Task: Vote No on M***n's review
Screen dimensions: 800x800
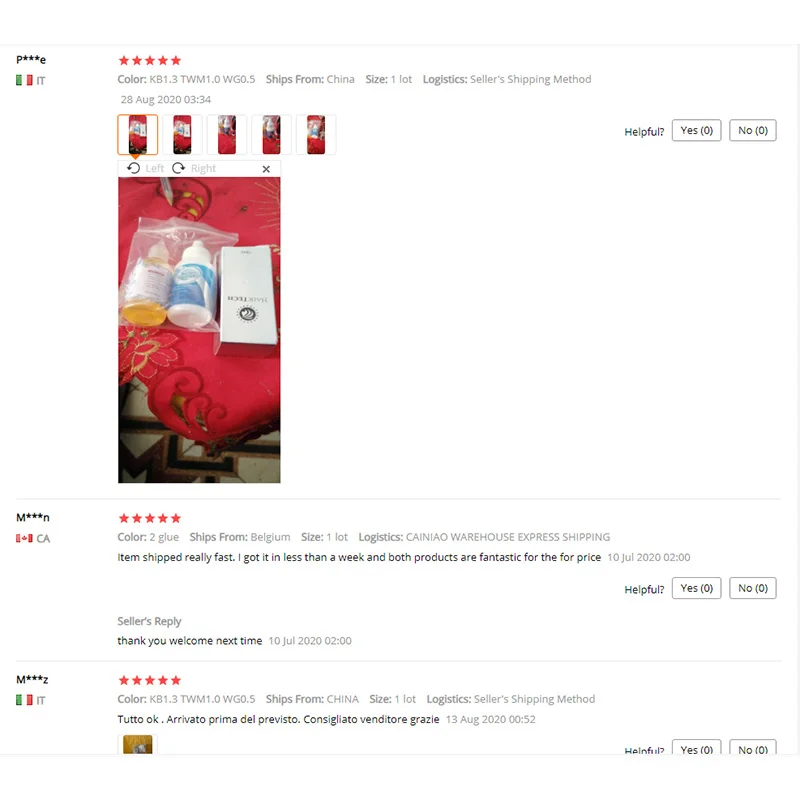Action: point(753,588)
